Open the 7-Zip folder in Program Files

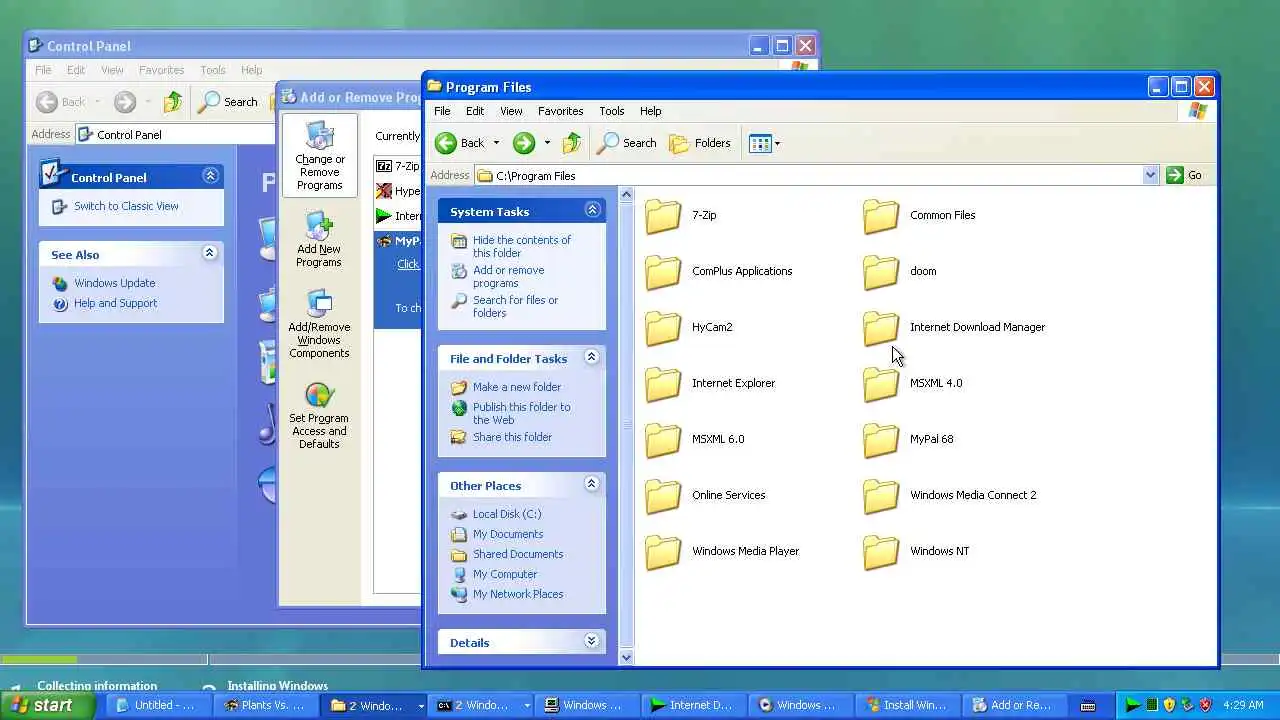pos(680,215)
